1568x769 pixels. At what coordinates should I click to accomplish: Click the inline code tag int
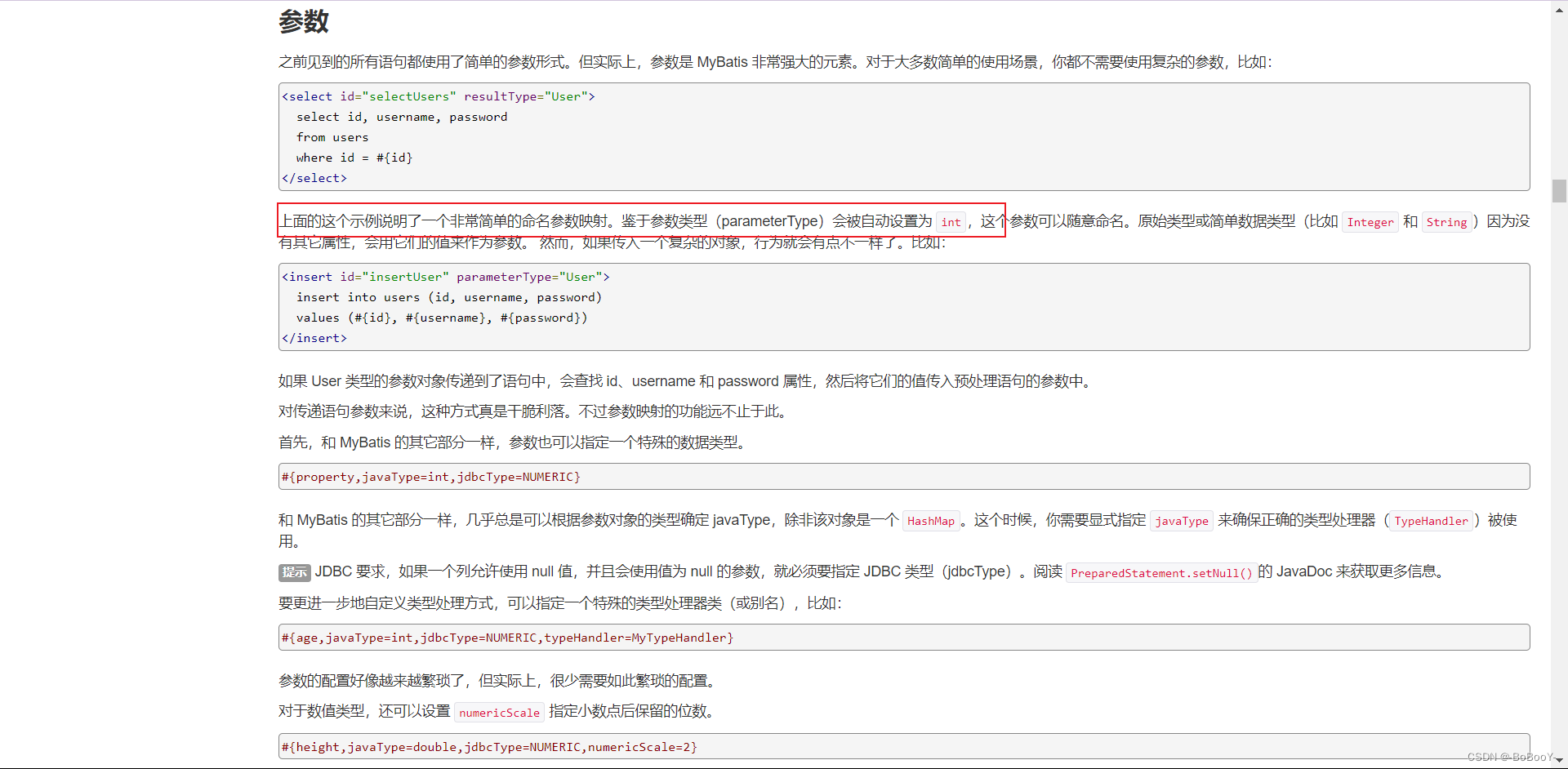pos(950,221)
